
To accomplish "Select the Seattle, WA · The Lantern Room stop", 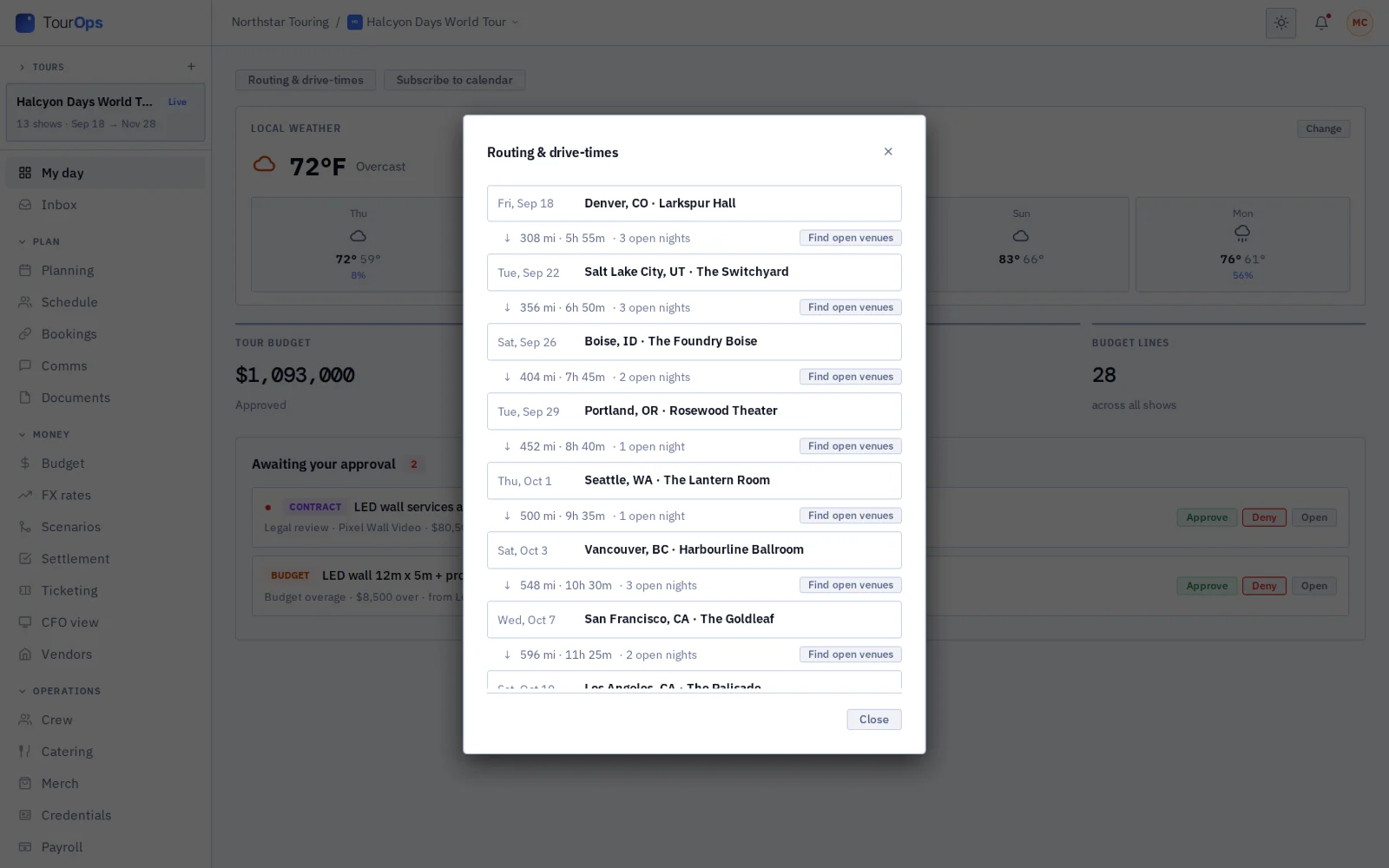I will 694,481.
